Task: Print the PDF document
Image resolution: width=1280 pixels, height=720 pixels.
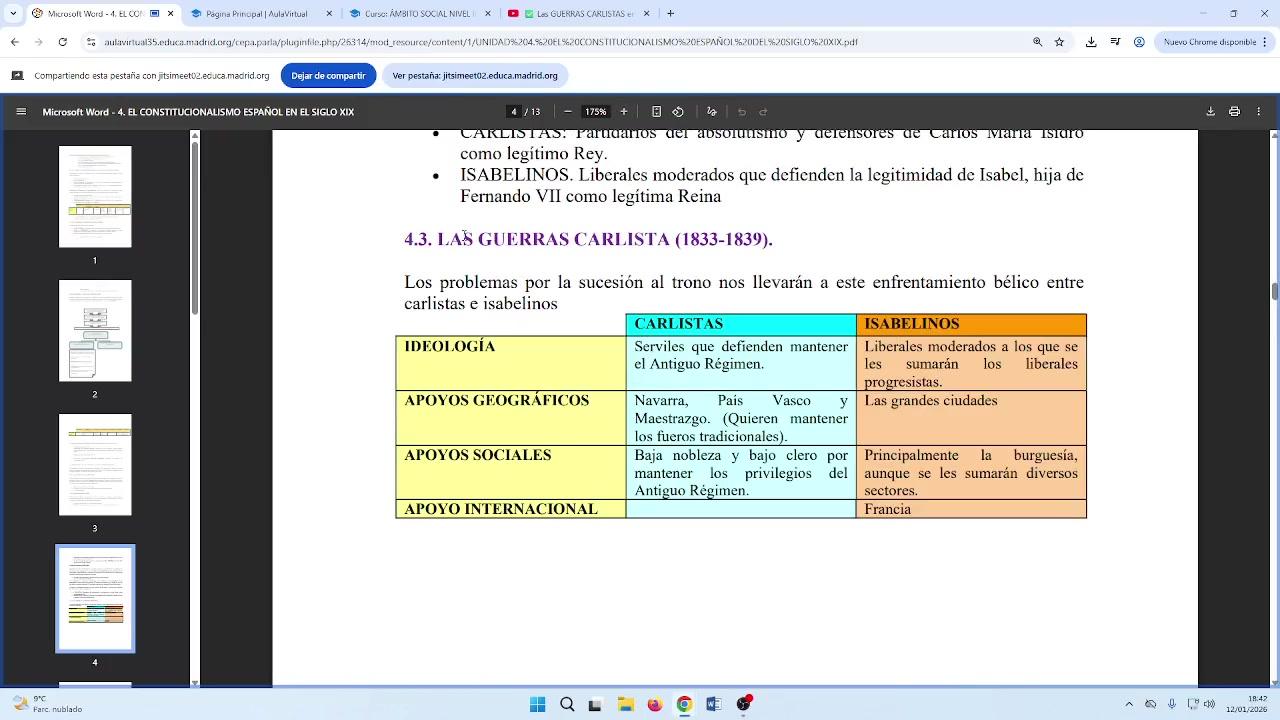Action: [x=1234, y=112]
